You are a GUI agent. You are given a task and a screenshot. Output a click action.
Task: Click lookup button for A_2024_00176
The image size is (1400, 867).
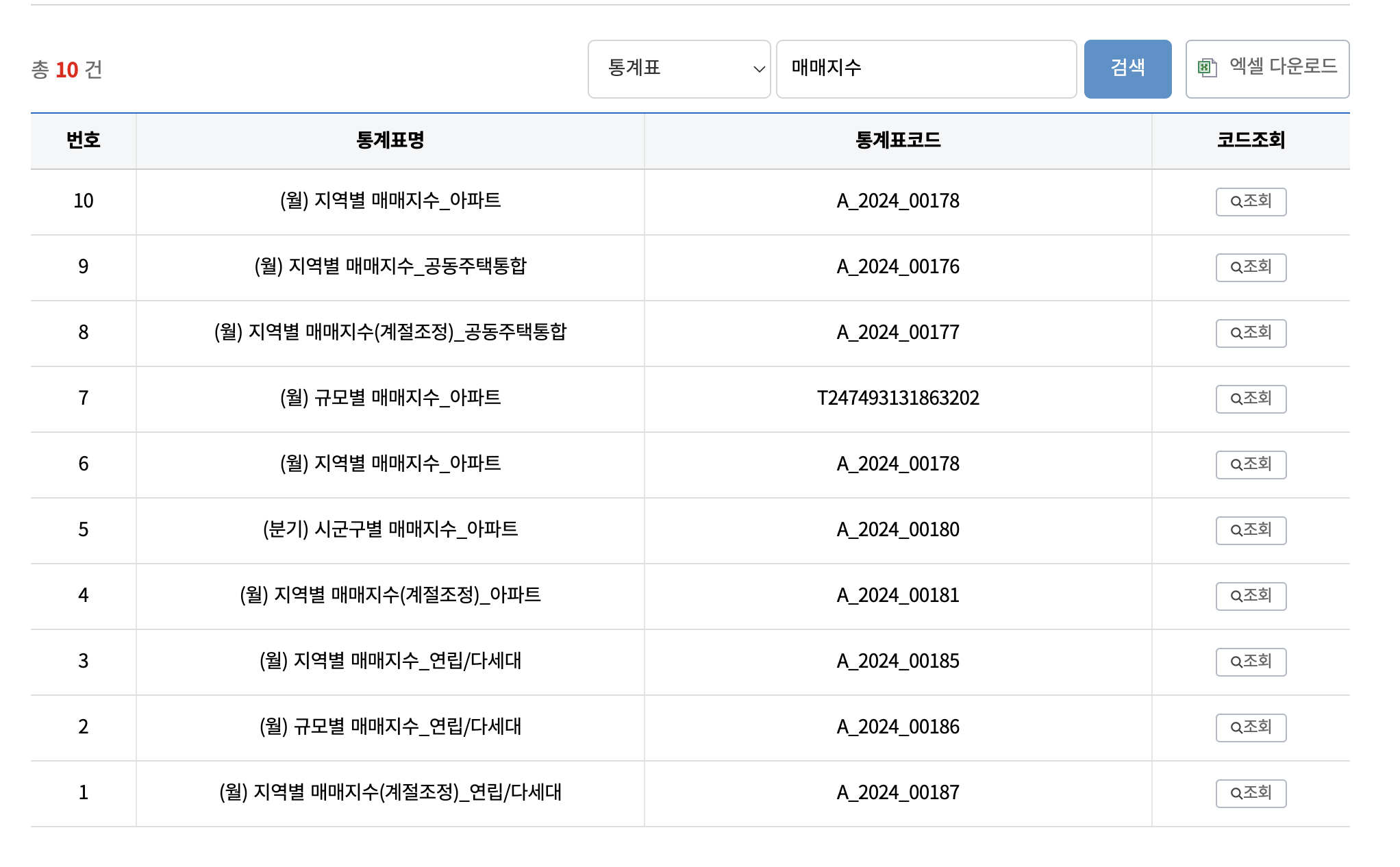pyautogui.click(x=1250, y=267)
